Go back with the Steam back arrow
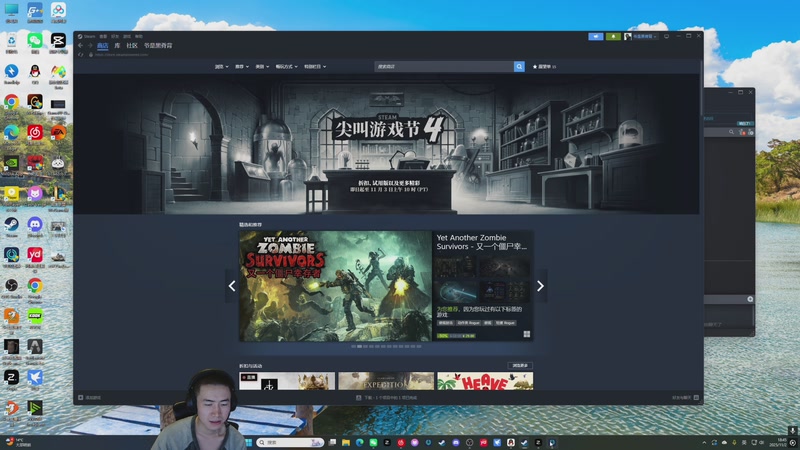800x450 pixels. tap(81, 45)
